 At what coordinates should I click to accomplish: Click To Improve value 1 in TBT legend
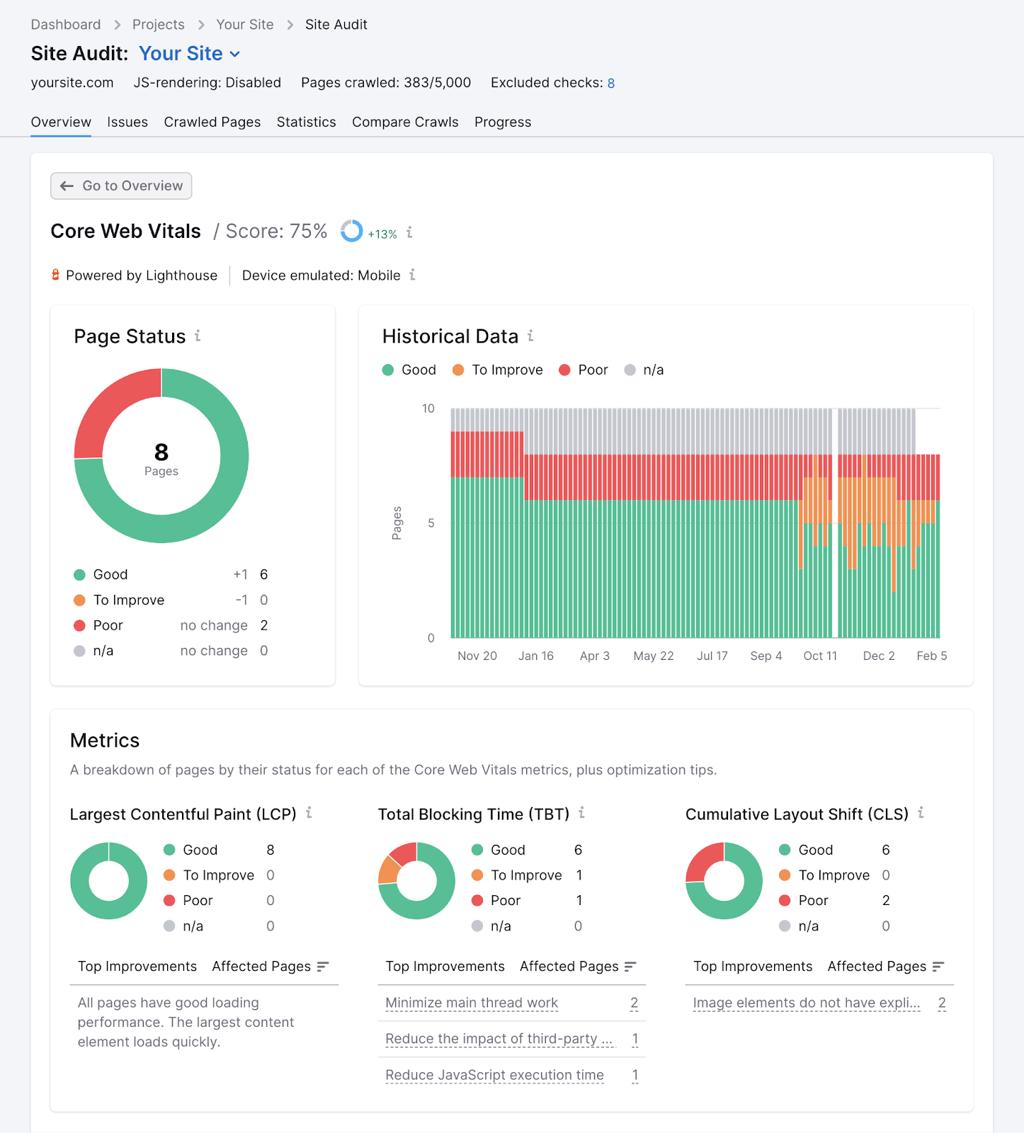(x=580, y=875)
